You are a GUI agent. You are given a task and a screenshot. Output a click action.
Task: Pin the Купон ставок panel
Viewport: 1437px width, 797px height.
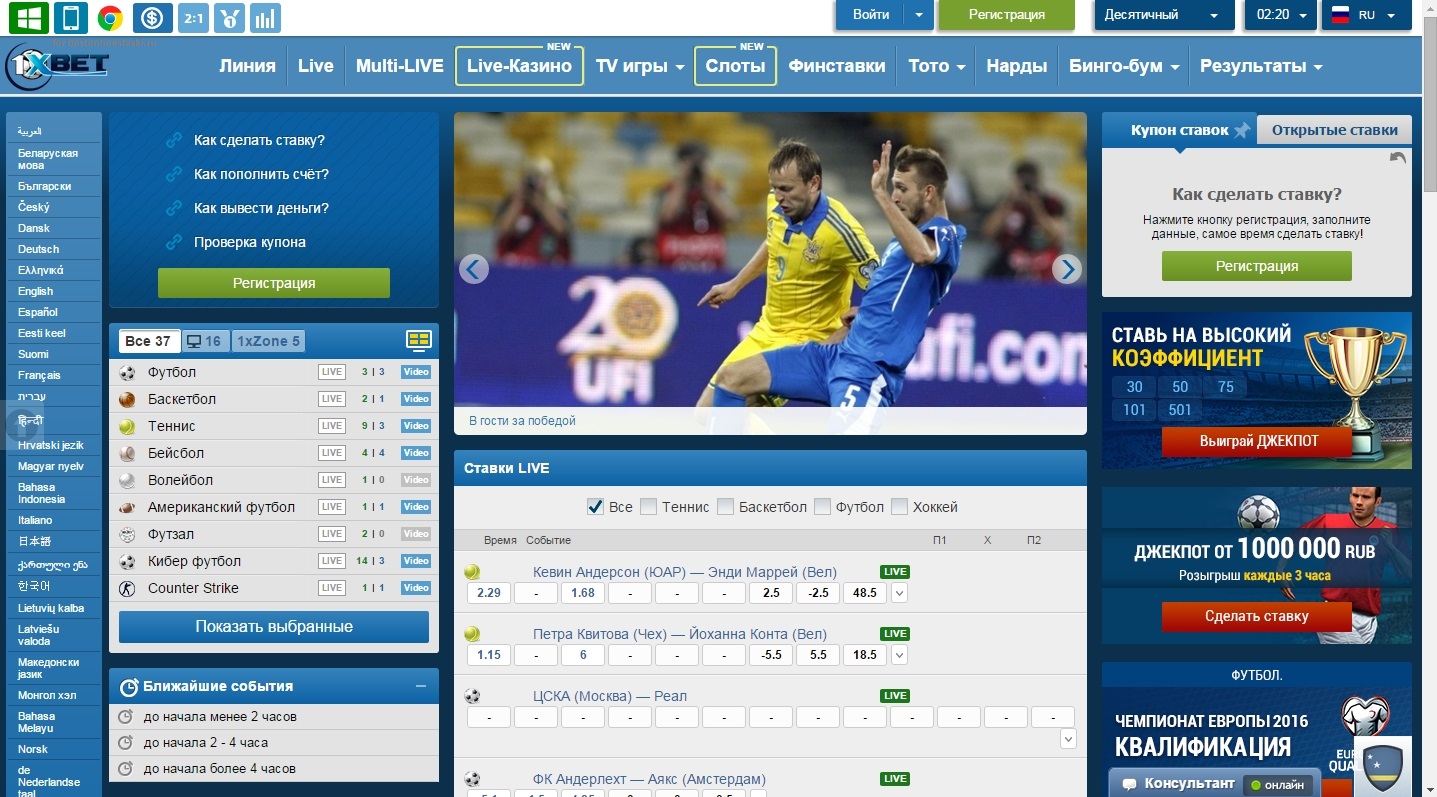click(1242, 130)
